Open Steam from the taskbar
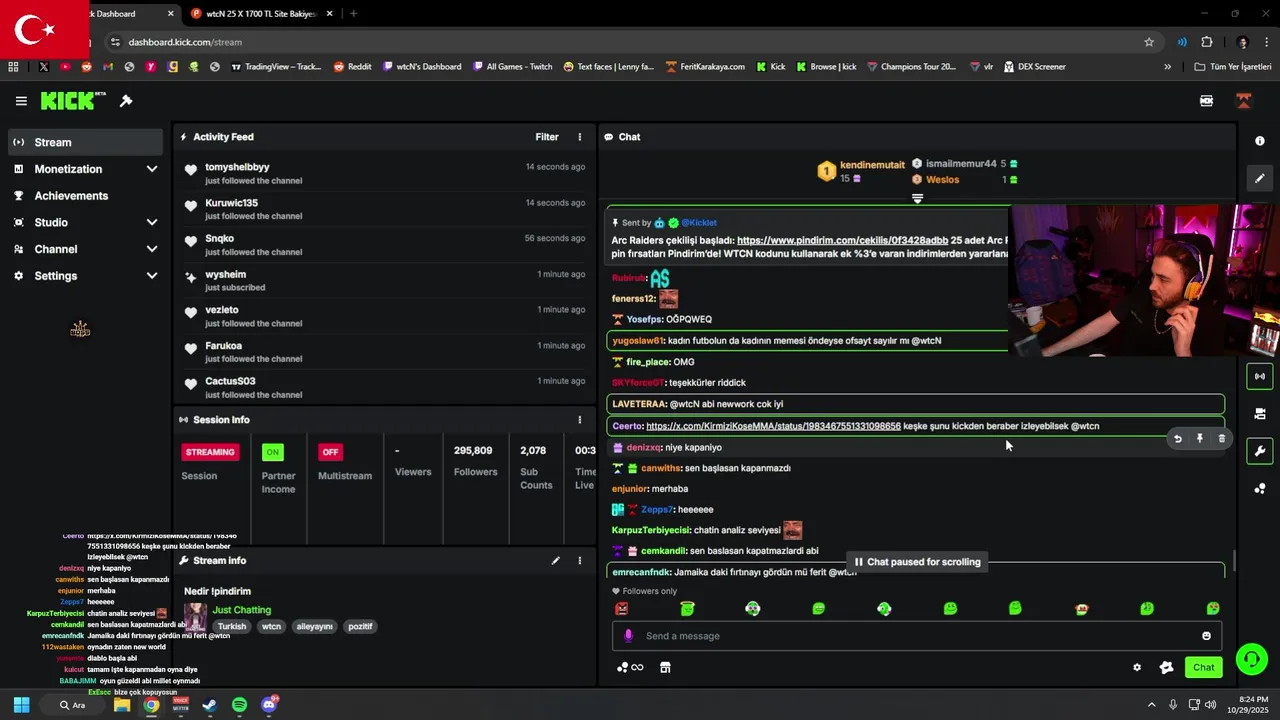 coord(210,705)
